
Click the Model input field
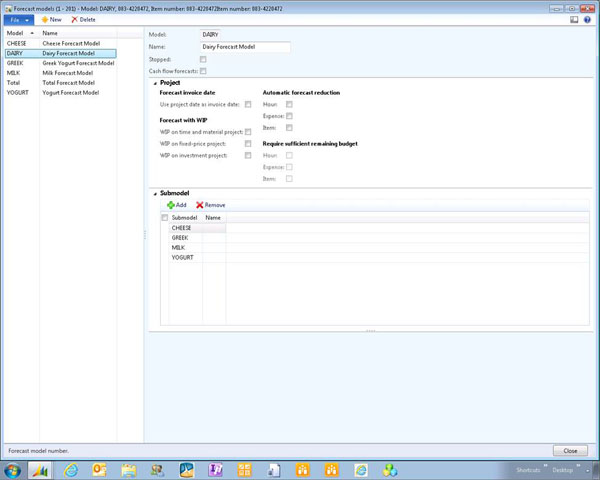point(210,34)
